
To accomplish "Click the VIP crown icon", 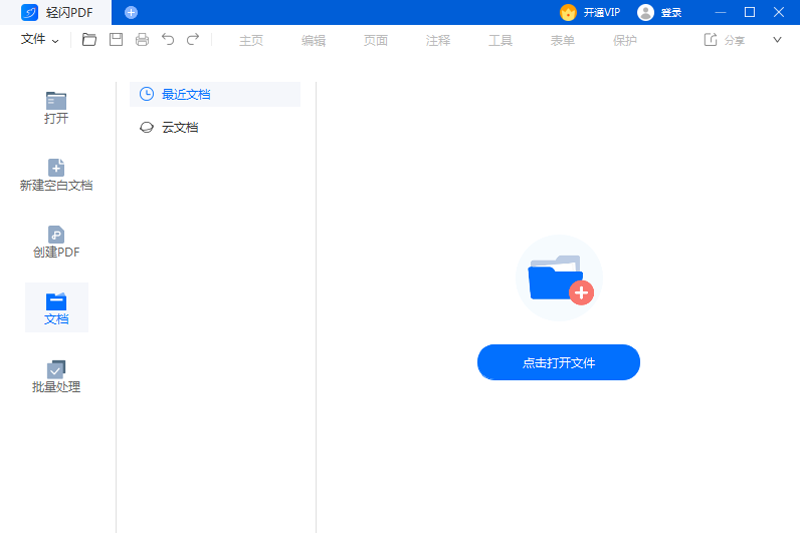I will point(568,12).
